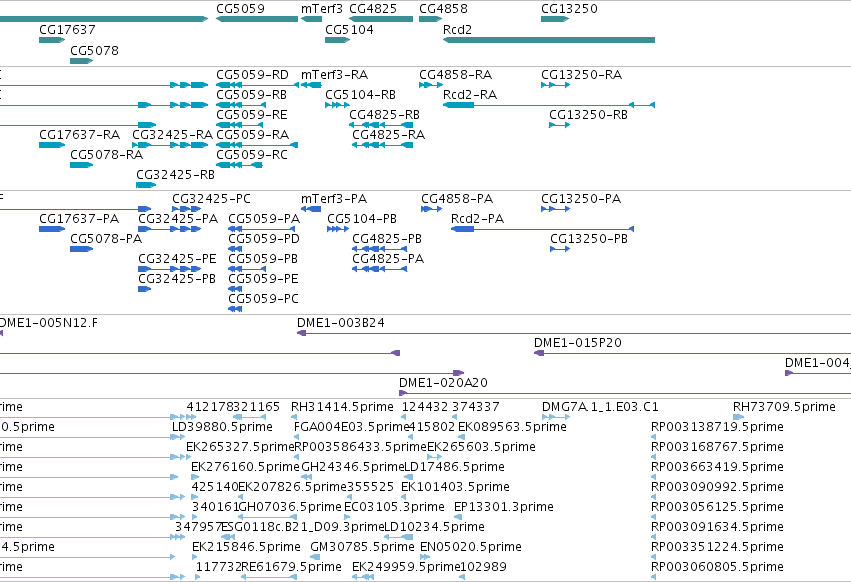Click protein CG5104-PB
The width and height of the screenshot is (851, 582).
[x=338, y=229]
